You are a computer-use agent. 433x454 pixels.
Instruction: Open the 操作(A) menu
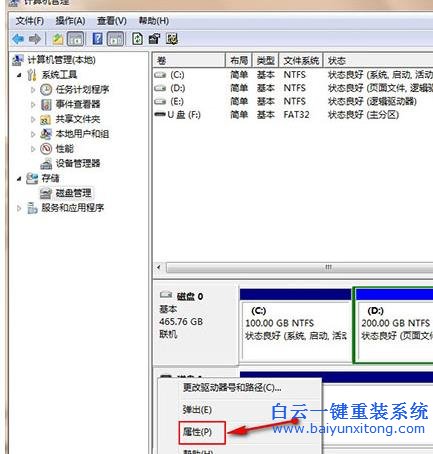(70, 21)
